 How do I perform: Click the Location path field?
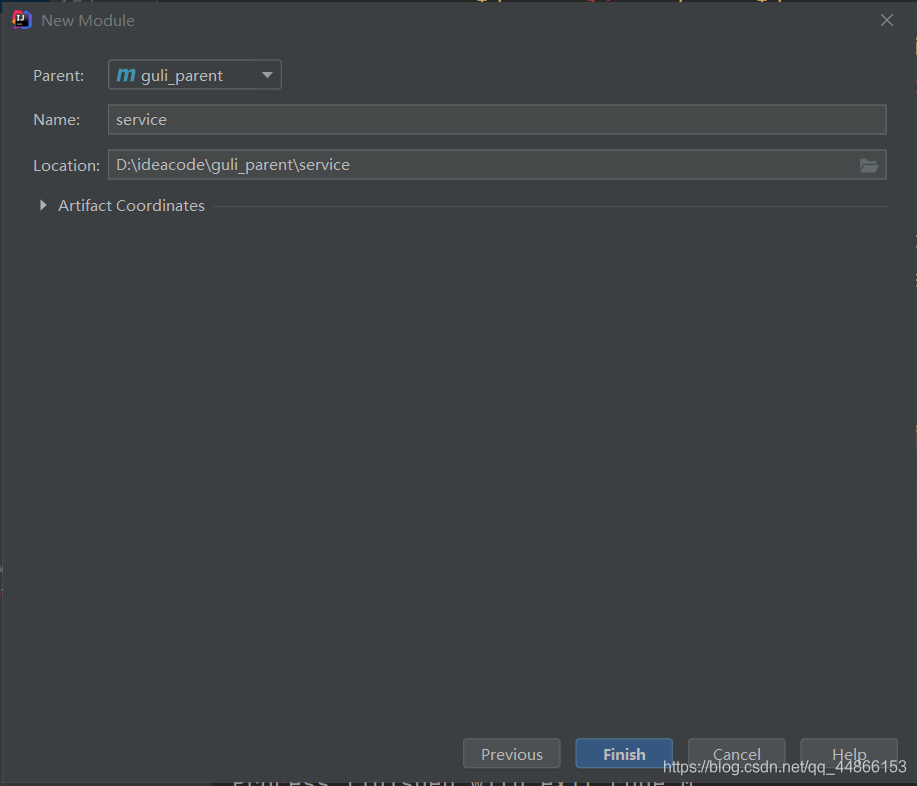point(497,164)
